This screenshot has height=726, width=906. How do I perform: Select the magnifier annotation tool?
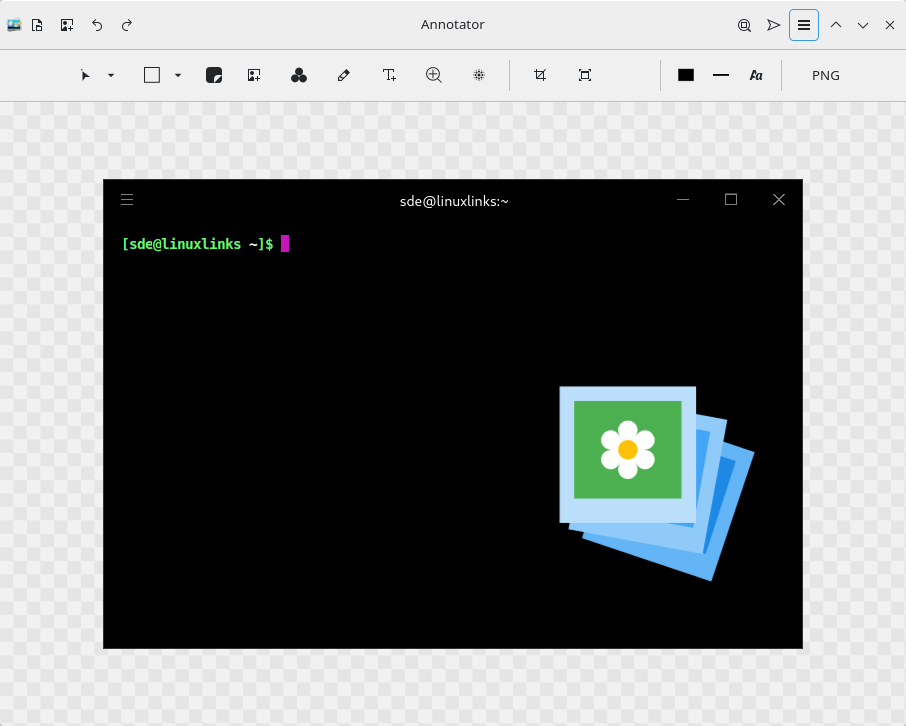[434, 75]
